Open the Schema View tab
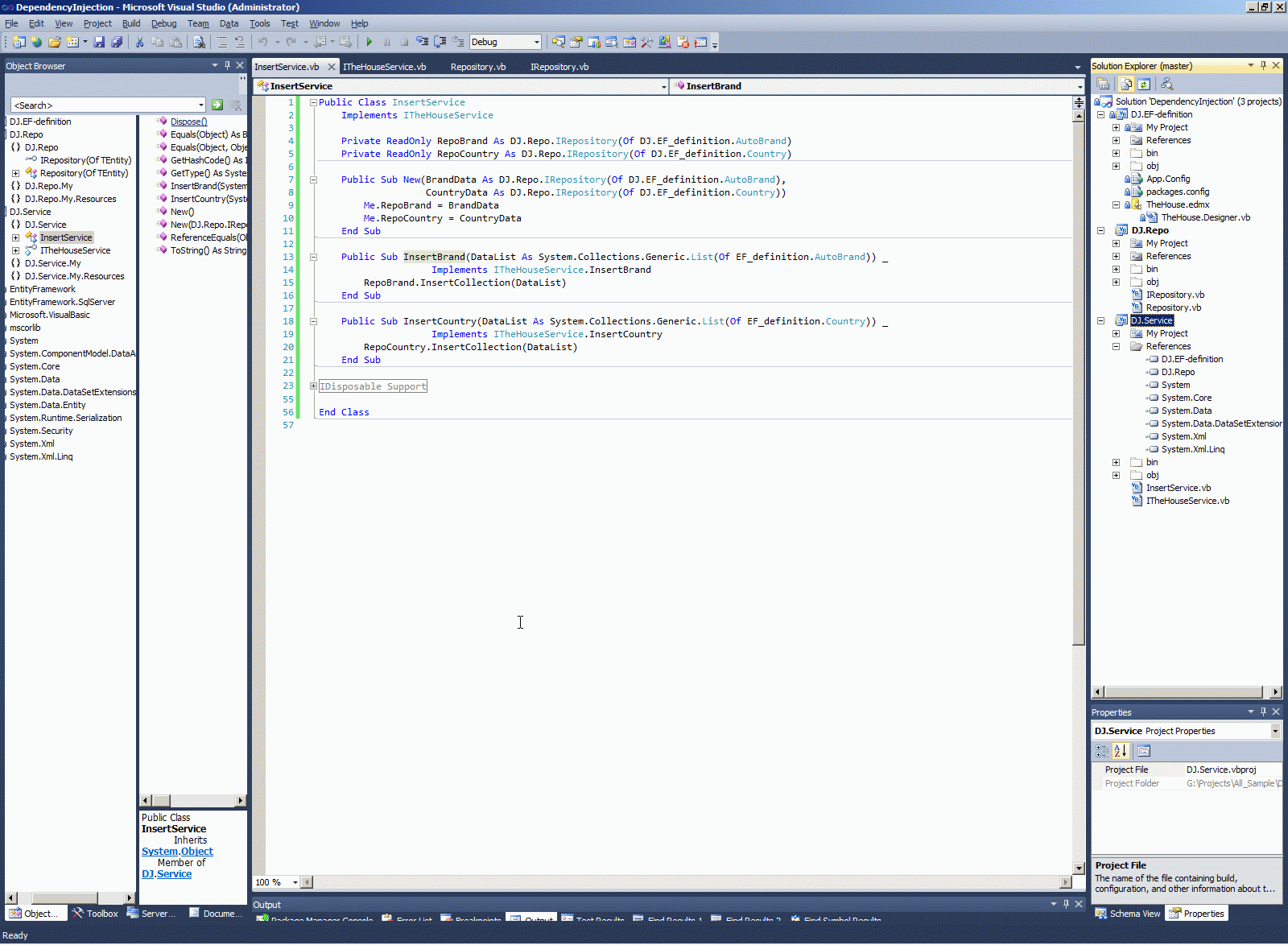The width and height of the screenshot is (1288, 945). coord(1128,914)
